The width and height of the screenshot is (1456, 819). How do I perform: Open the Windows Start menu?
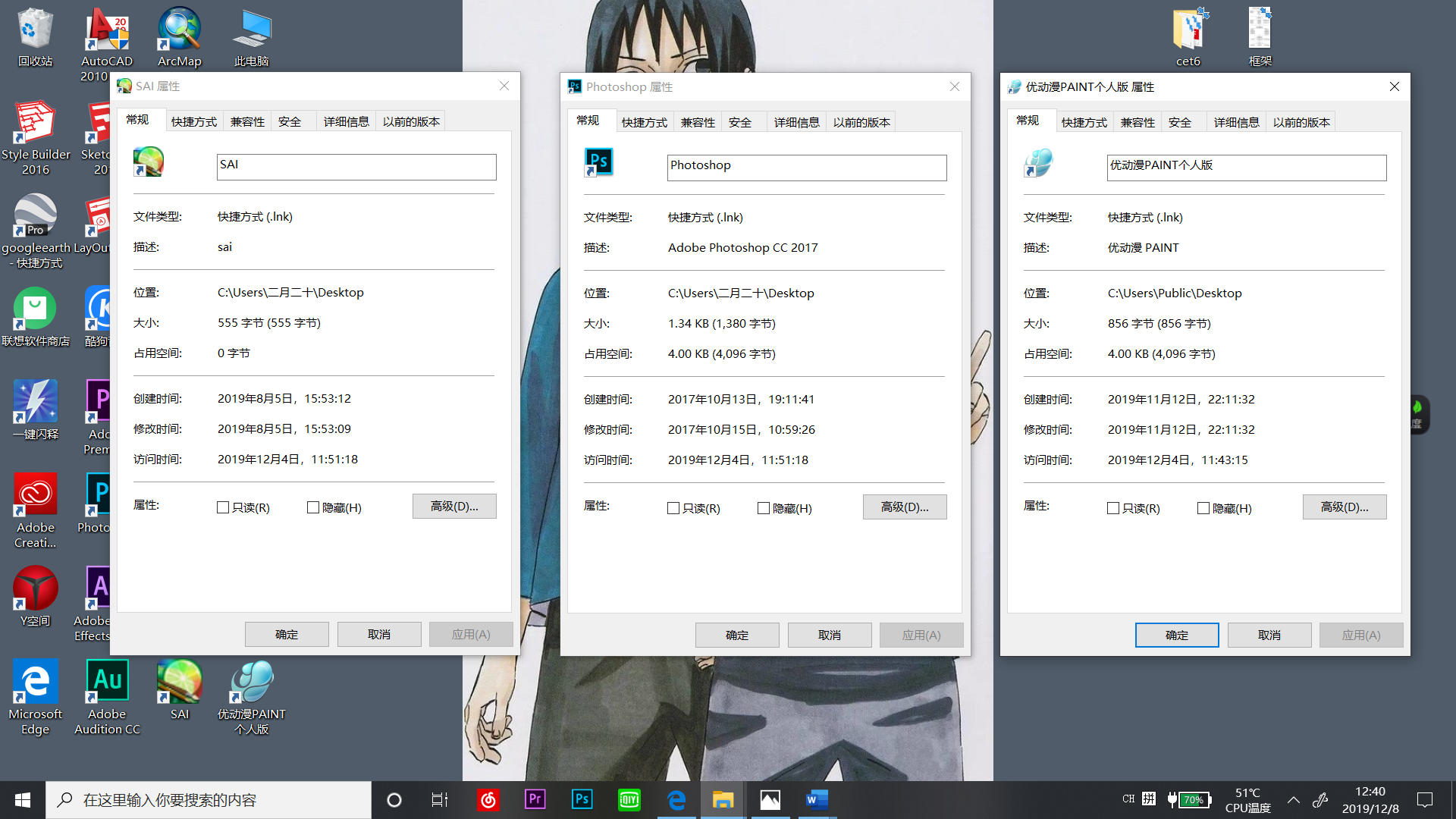point(23,800)
